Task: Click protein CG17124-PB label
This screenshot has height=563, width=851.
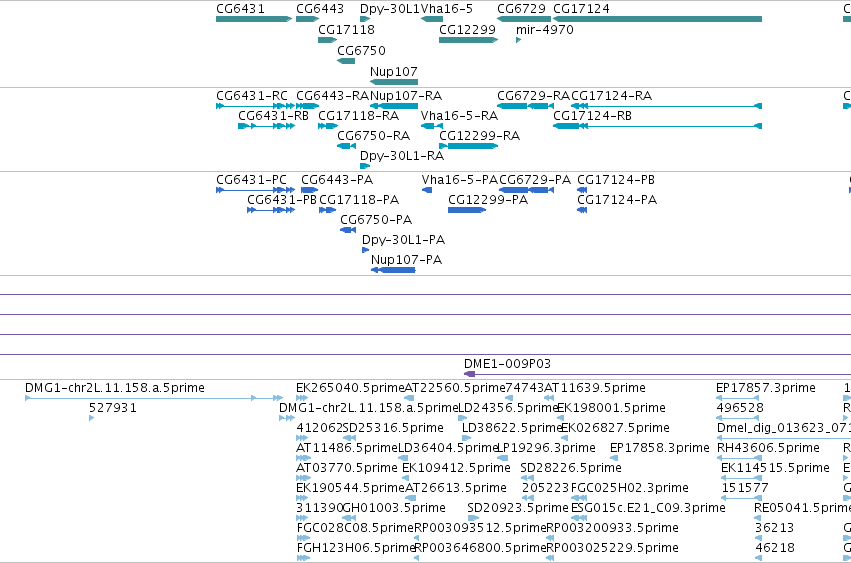Action: [x=616, y=180]
